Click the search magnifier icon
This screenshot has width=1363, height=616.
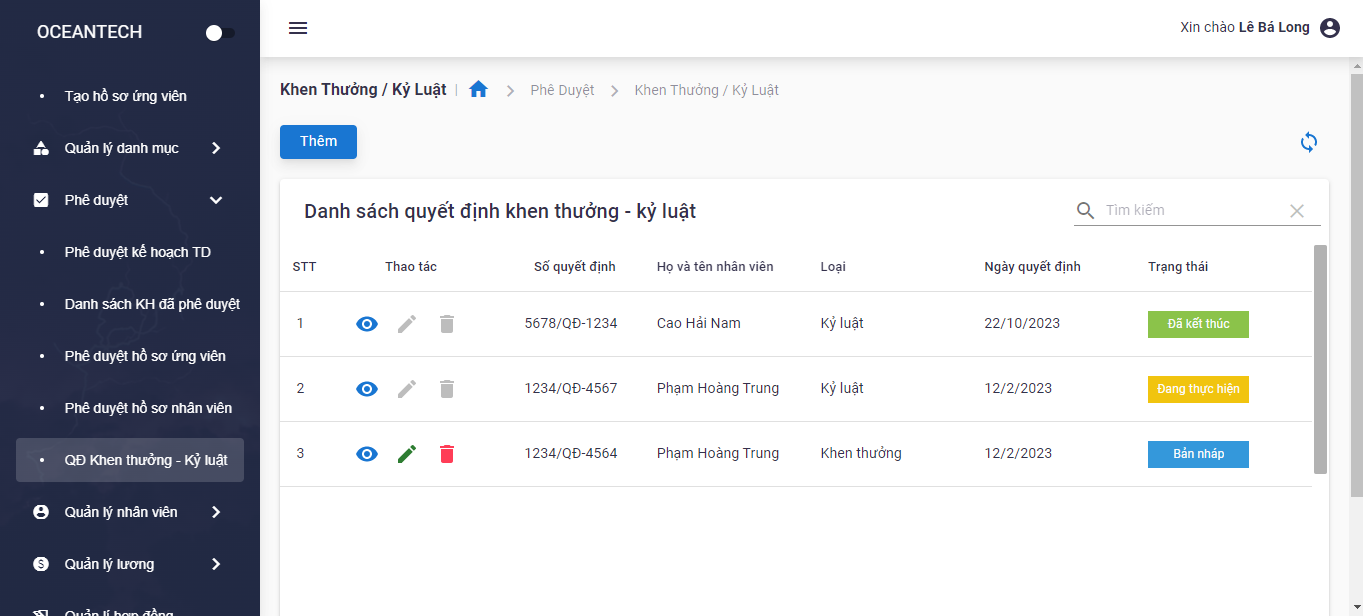[x=1086, y=211]
